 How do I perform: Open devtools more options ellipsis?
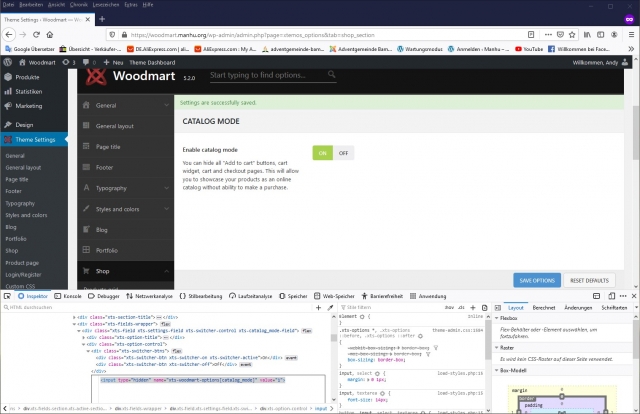click(x=623, y=296)
